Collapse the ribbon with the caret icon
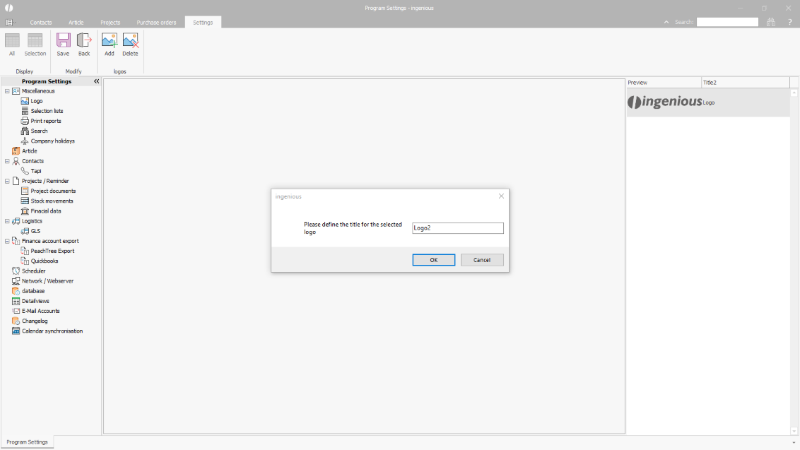Image resolution: width=800 pixels, height=450 pixels. coord(666,22)
